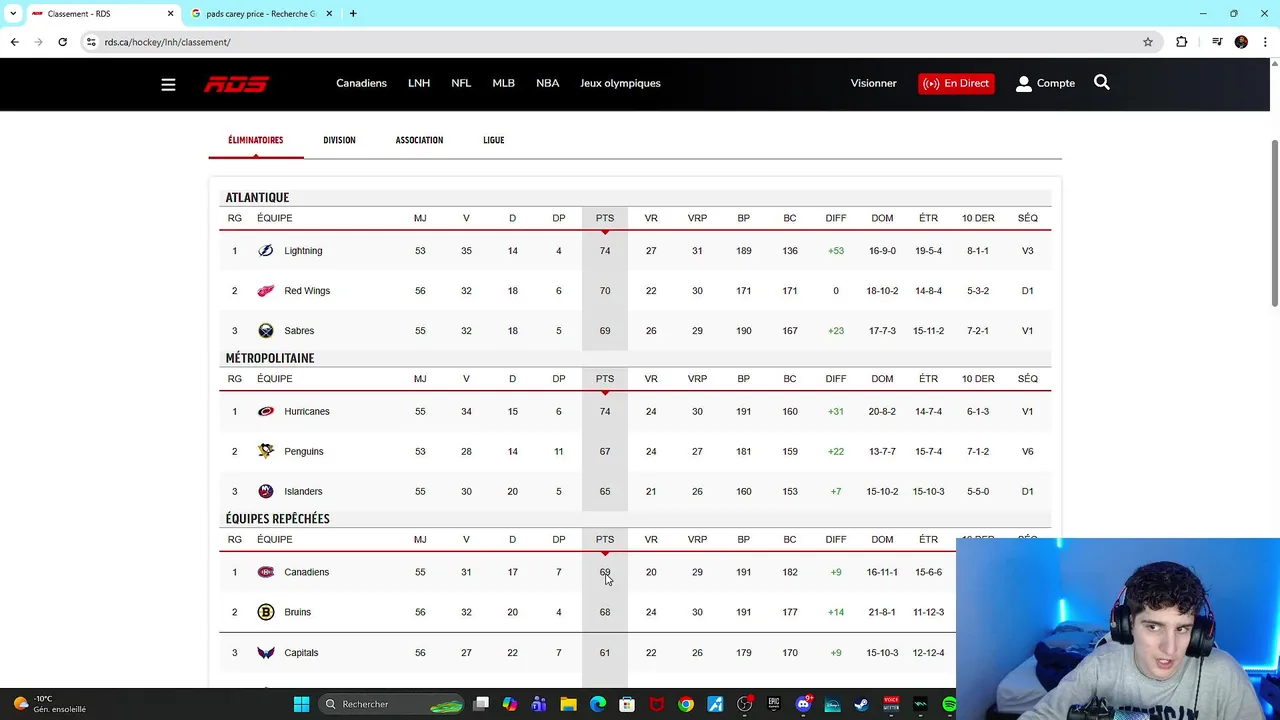Open the Lightning team name link

(x=303, y=251)
